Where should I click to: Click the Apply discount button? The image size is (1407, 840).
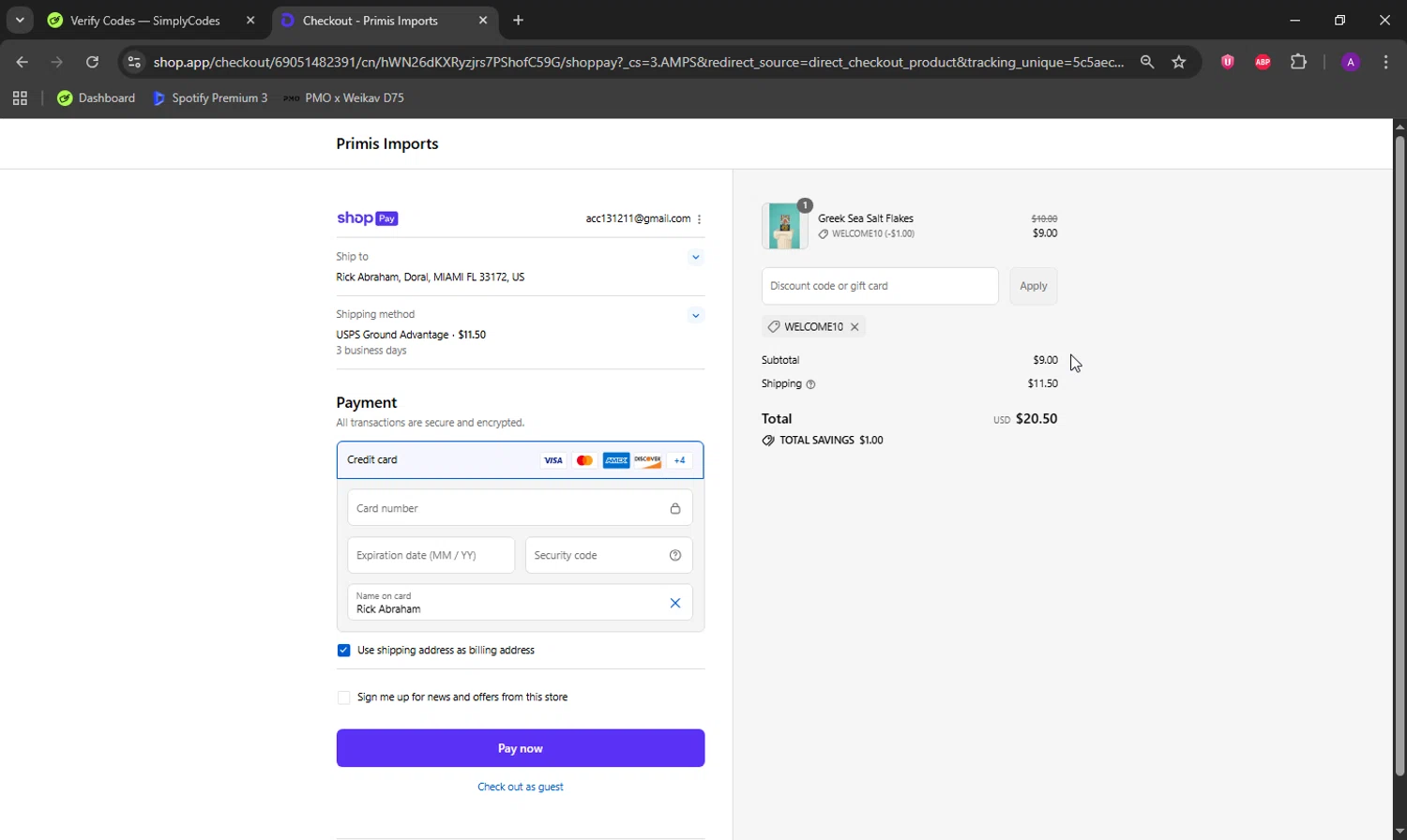pos(1034,286)
